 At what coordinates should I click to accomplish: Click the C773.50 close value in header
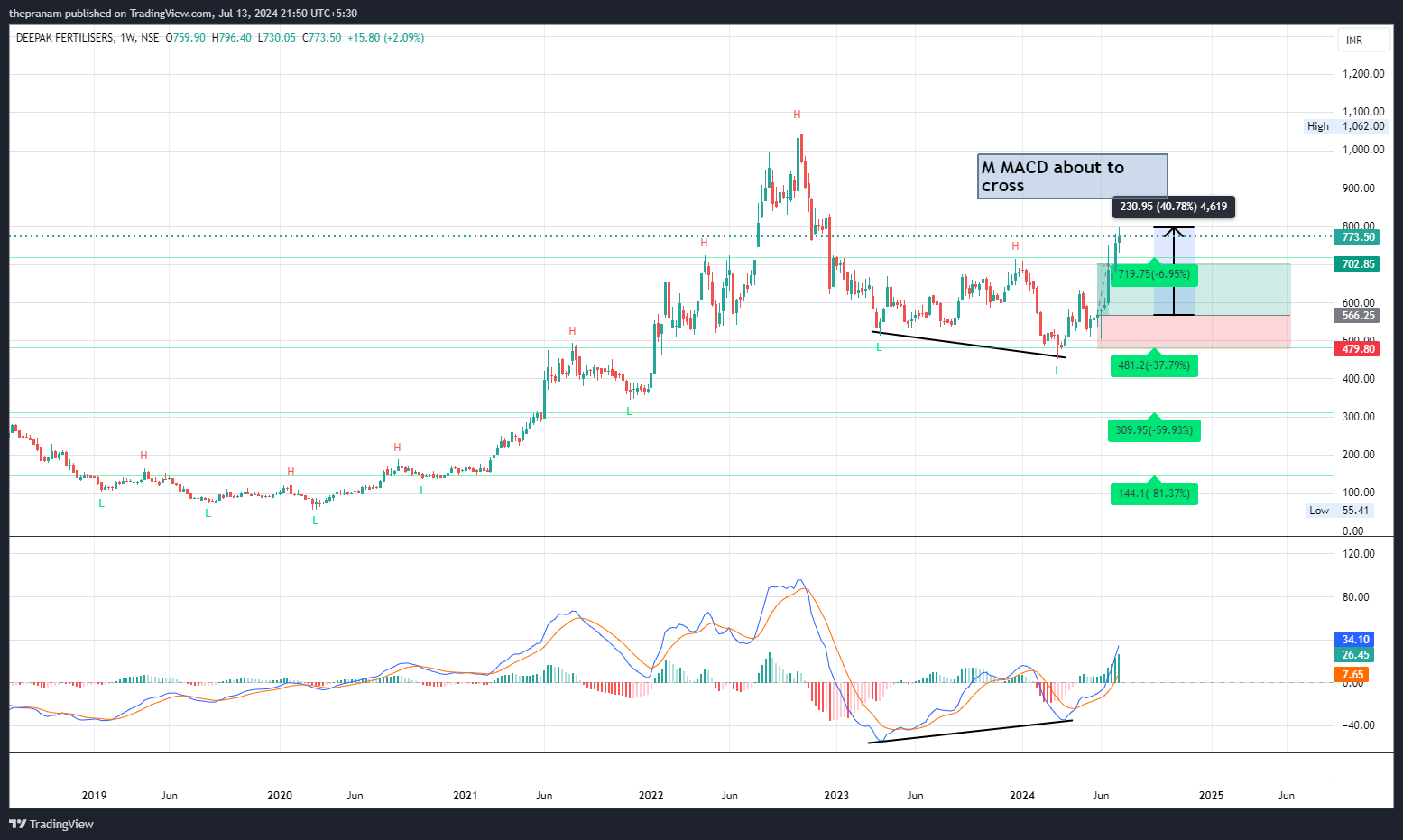pos(322,38)
